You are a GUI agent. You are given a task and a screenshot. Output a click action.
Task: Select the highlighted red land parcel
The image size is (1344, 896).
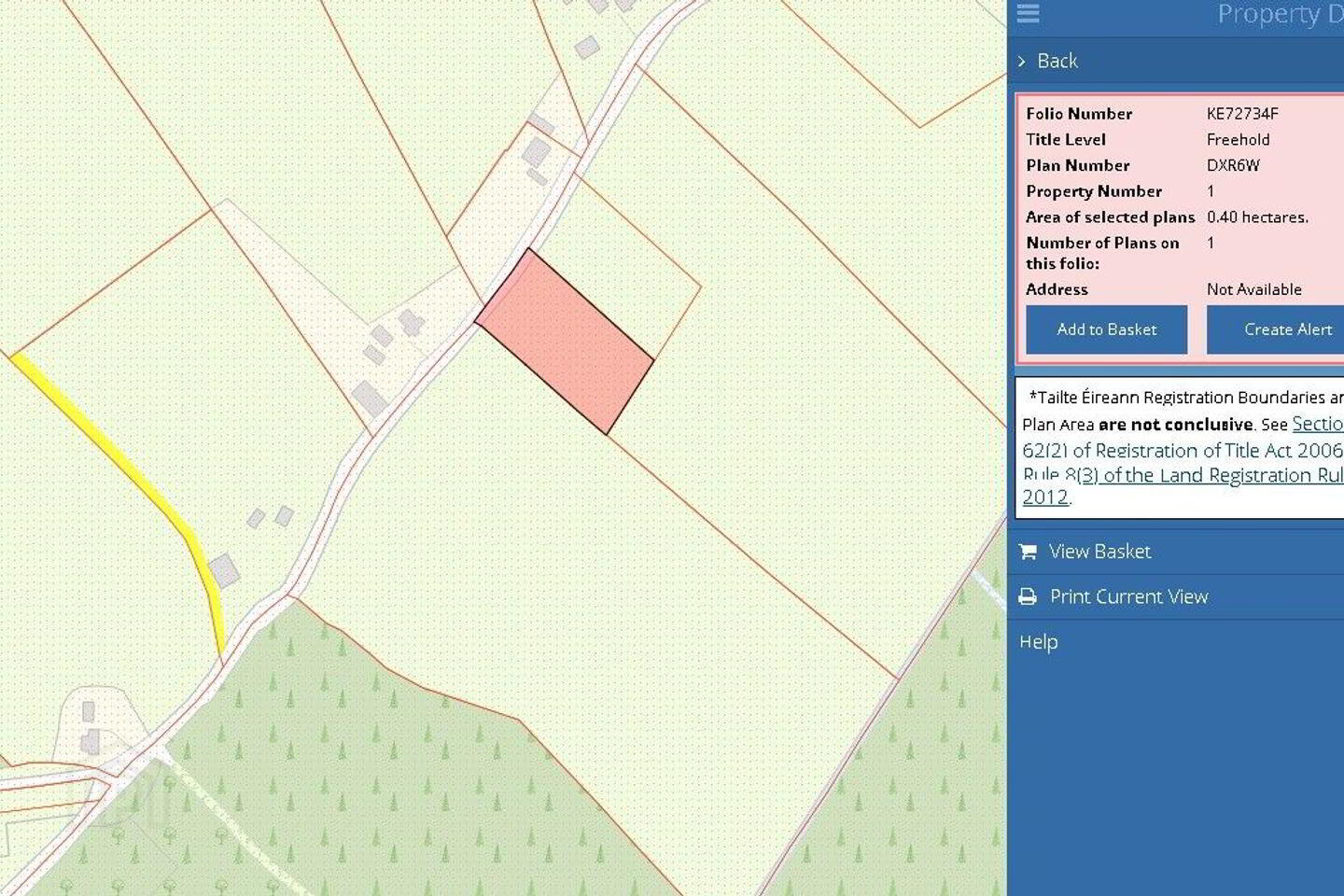tap(565, 341)
